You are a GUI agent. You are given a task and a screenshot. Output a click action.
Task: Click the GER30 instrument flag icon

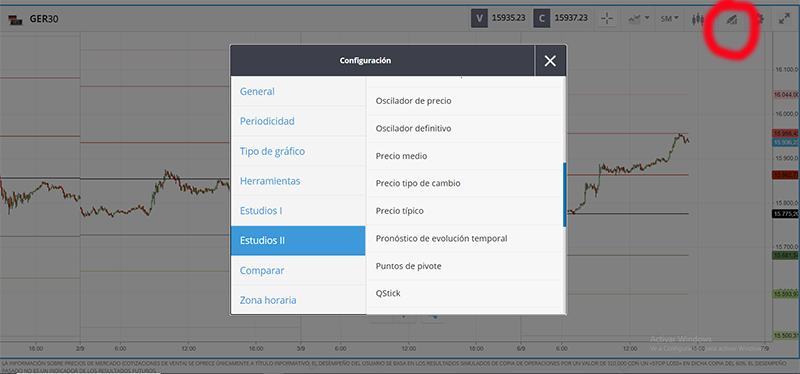[x=16, y=20]
